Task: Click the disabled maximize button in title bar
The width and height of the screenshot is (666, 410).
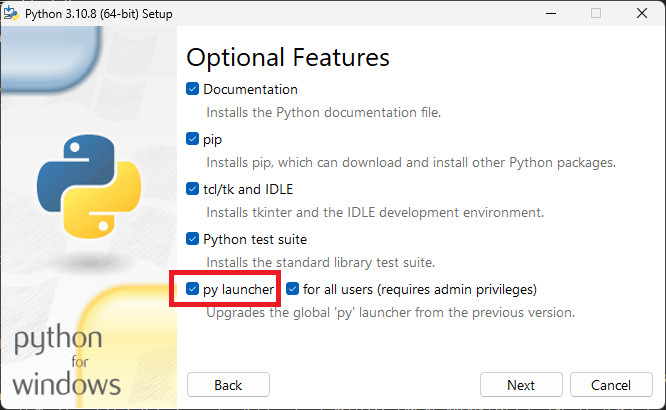Action: pos(596,14)
